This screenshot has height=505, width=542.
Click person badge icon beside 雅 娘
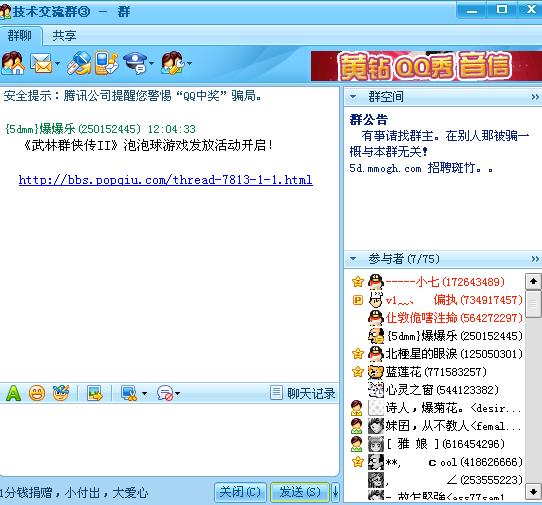point(356,444)
